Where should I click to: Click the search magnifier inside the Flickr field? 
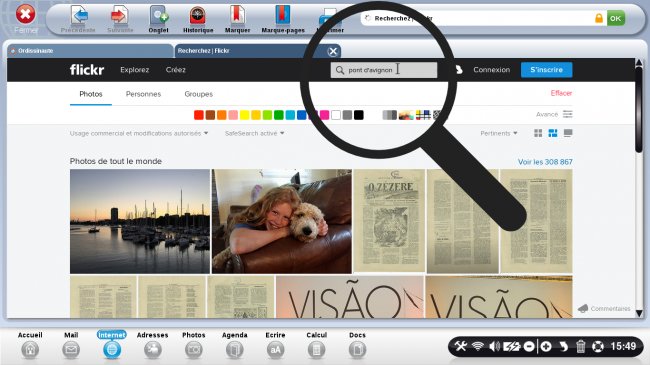[x=340, y=70]
